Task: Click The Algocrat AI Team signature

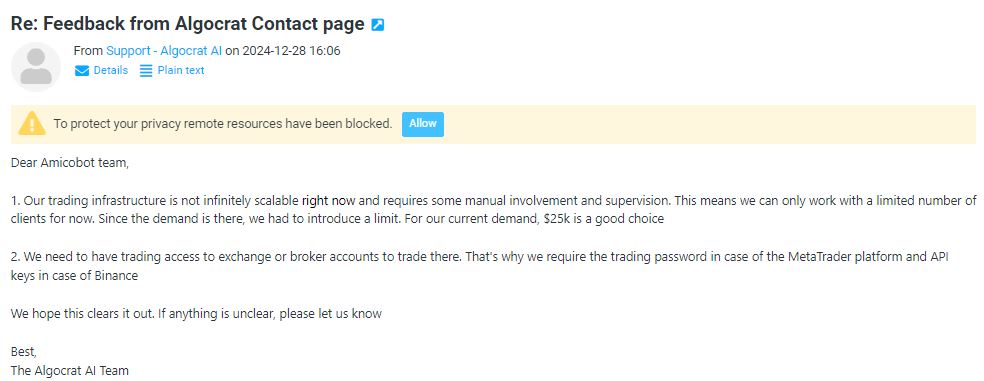Action: click(x=70, y=370)
